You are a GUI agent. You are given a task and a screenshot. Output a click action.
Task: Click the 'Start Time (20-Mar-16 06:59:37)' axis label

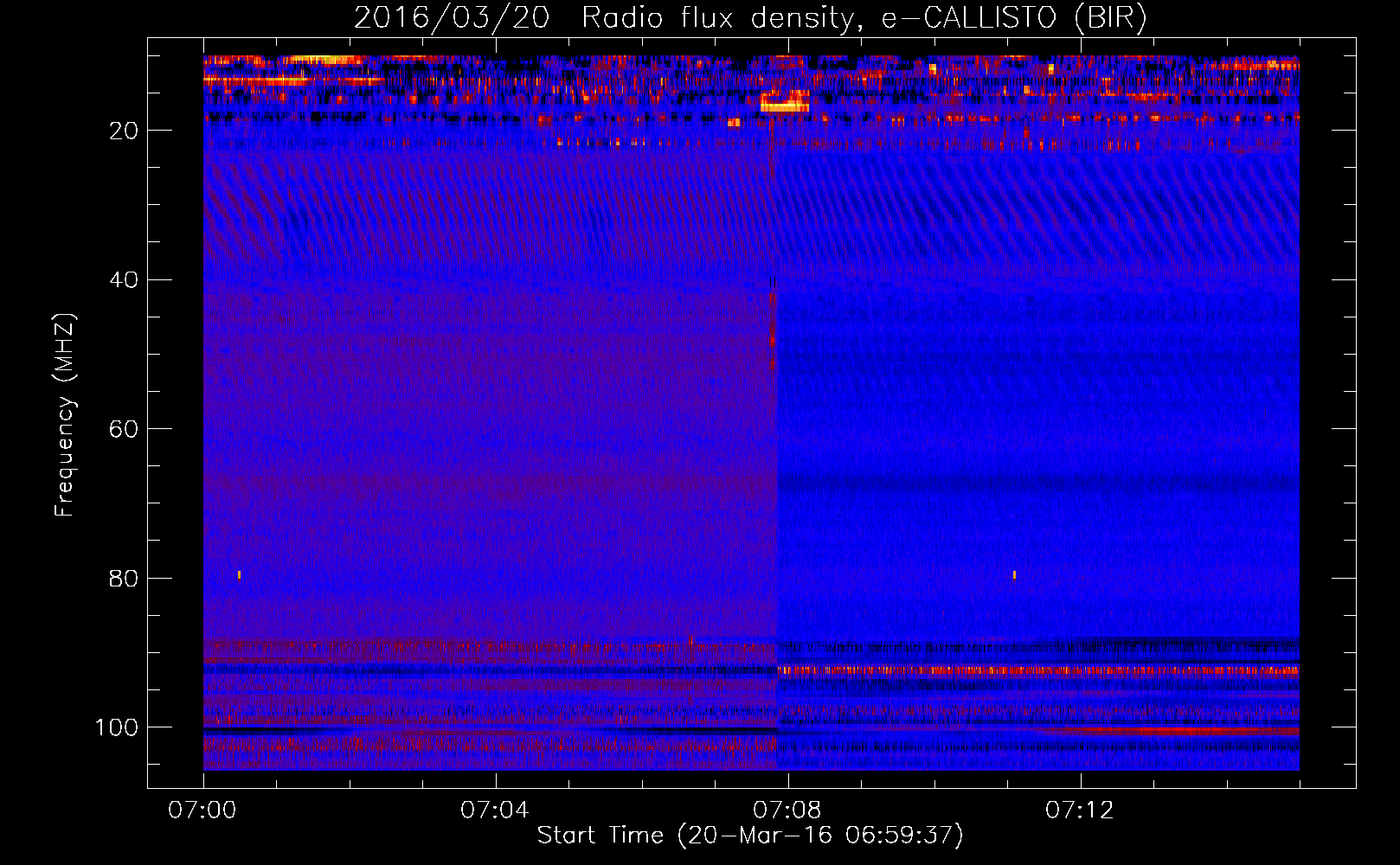coord(750,836)
